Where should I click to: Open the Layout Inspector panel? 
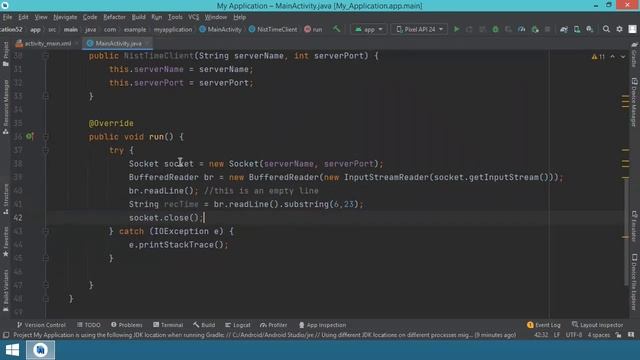598,325
